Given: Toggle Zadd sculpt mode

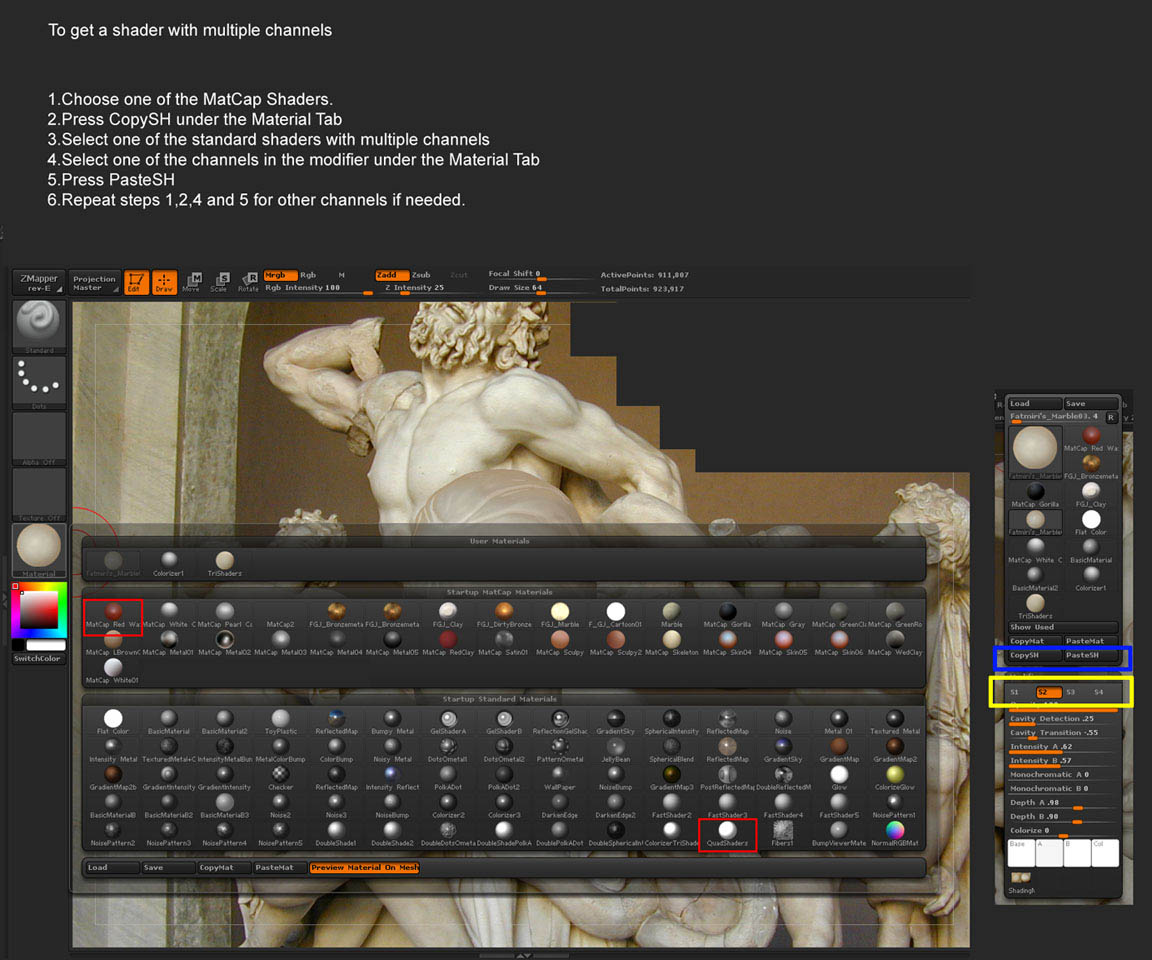Looking at the screenshot, I should 391,275.
